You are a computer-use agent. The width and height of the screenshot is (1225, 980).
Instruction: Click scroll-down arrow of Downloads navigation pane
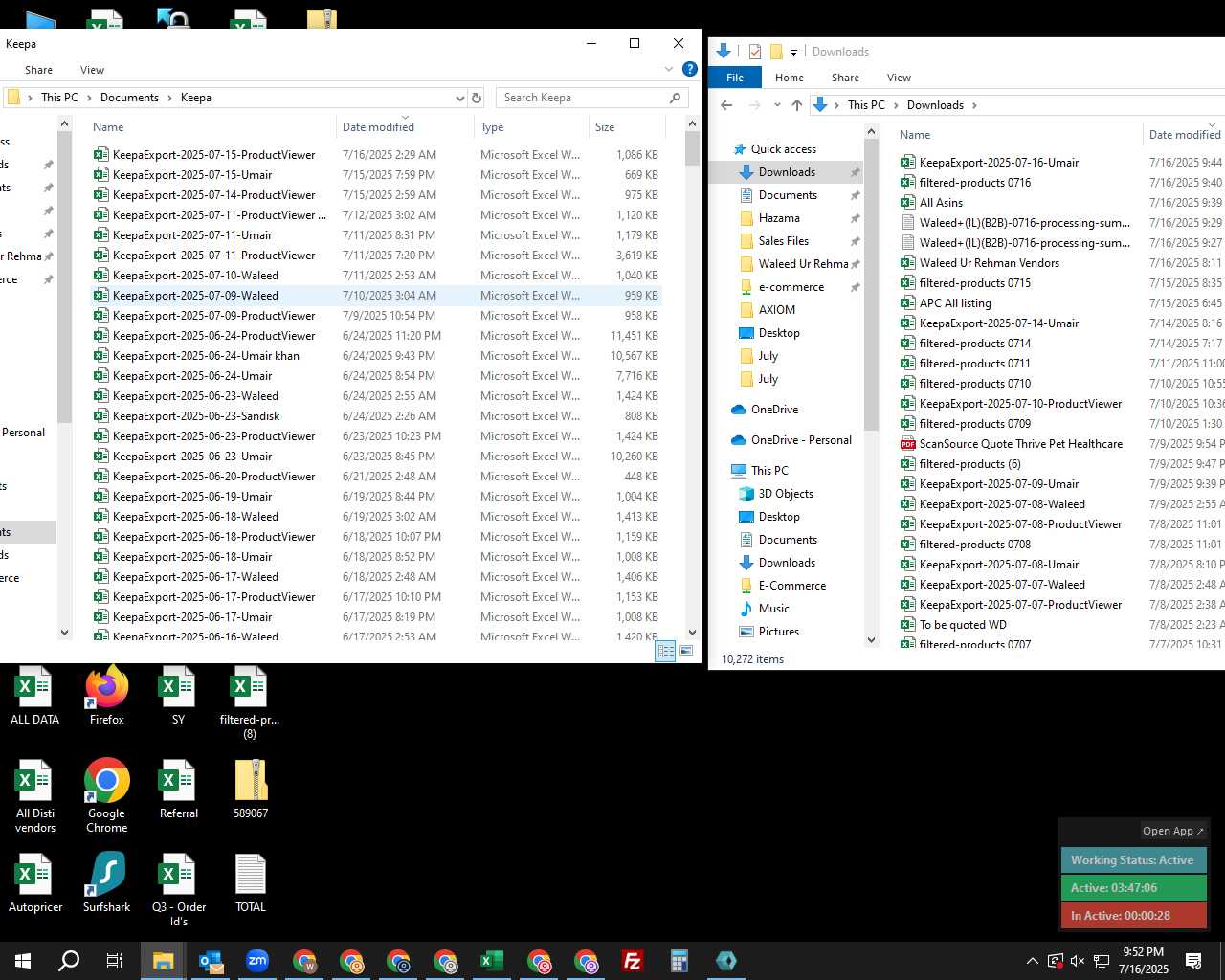871,639
